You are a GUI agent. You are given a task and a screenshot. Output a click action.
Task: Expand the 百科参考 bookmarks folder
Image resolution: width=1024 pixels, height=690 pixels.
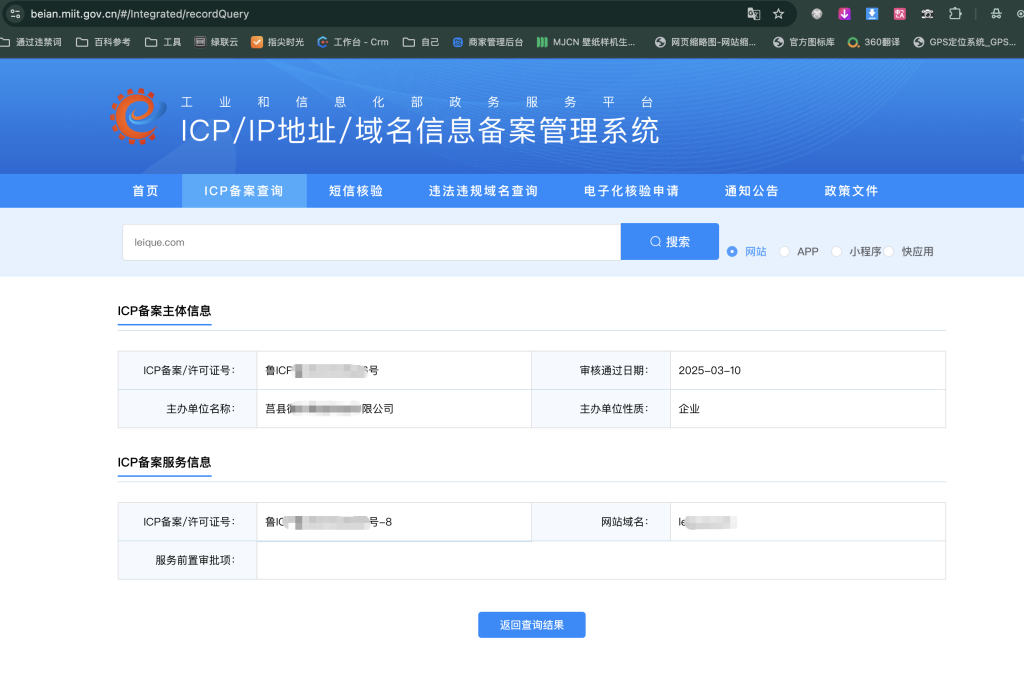(x=104, y=42)
